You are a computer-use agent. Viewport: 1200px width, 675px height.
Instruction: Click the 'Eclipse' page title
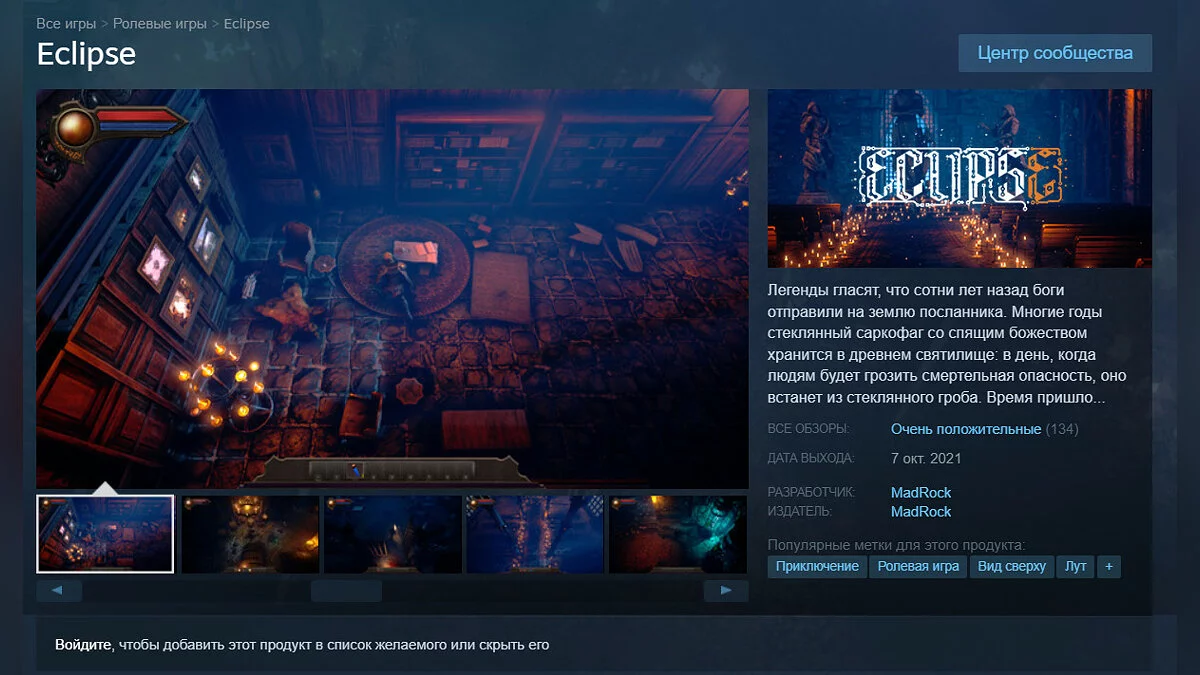pyautogui.click(x=86, y=53)
